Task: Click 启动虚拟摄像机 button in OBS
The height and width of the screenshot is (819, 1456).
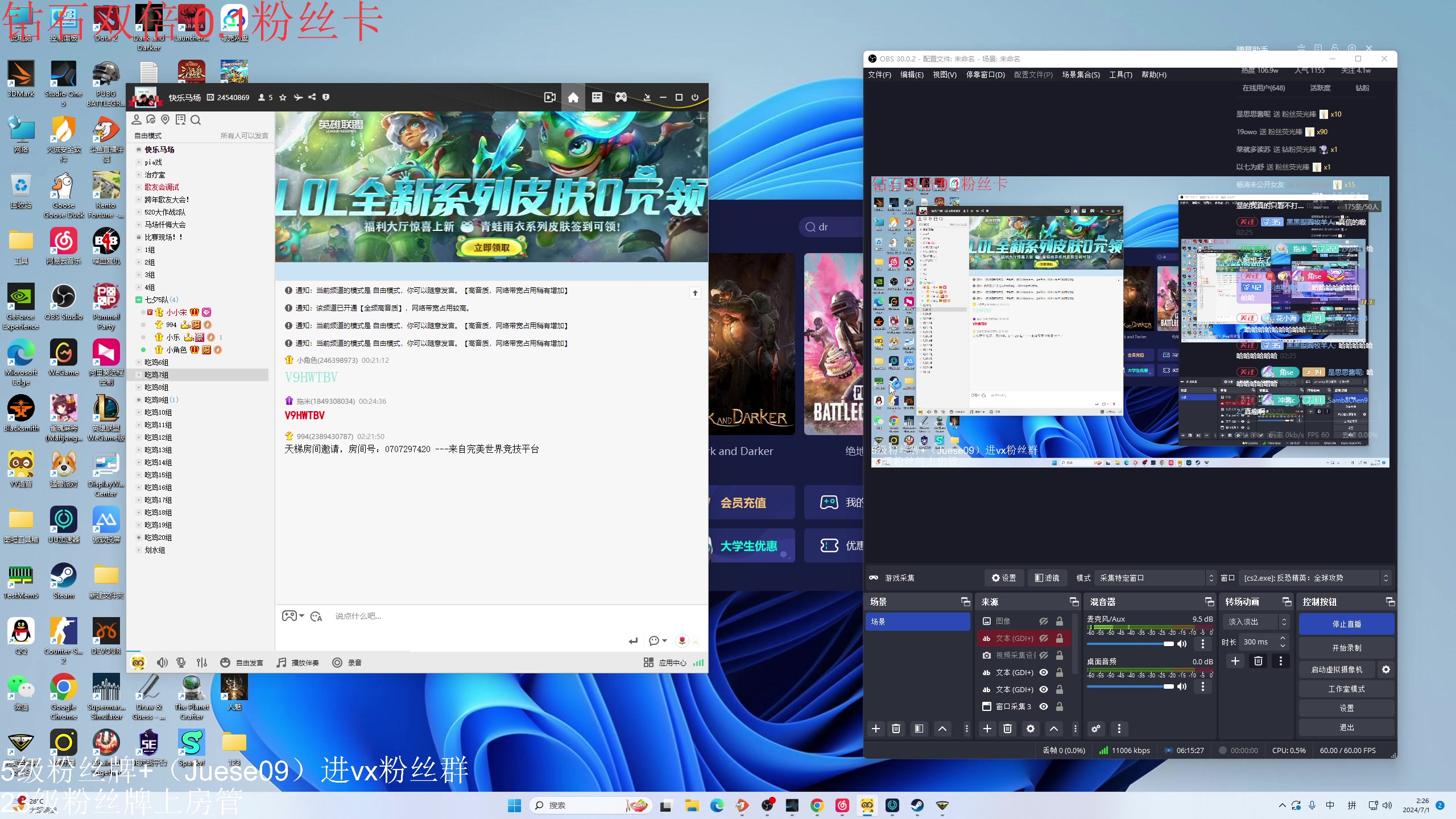Action: [1337, 669]
